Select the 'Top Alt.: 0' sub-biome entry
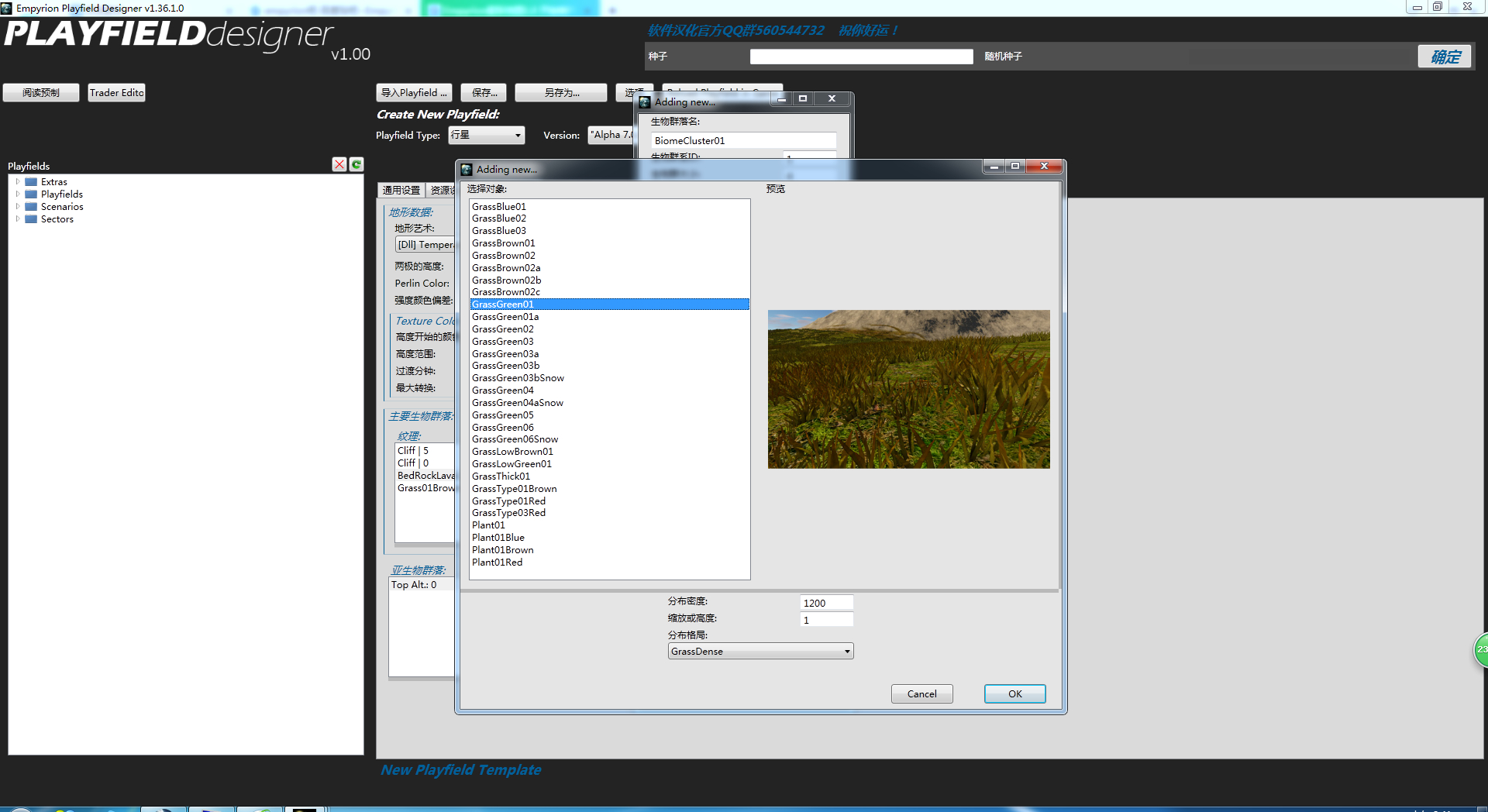The image size is (1488, 812). pos(422,585)
